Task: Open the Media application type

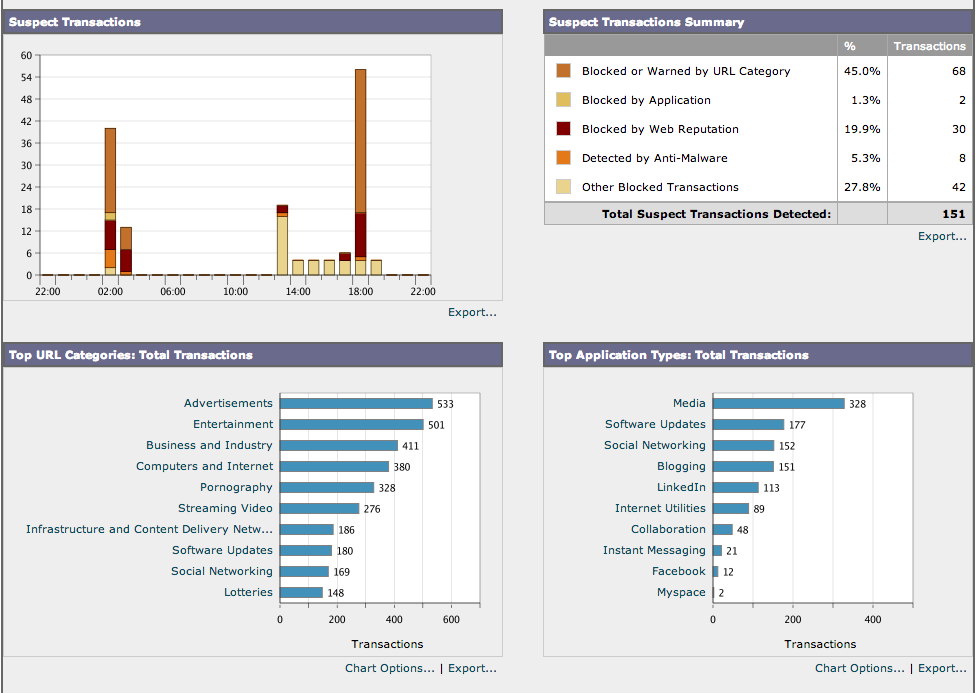Action: 689,403
